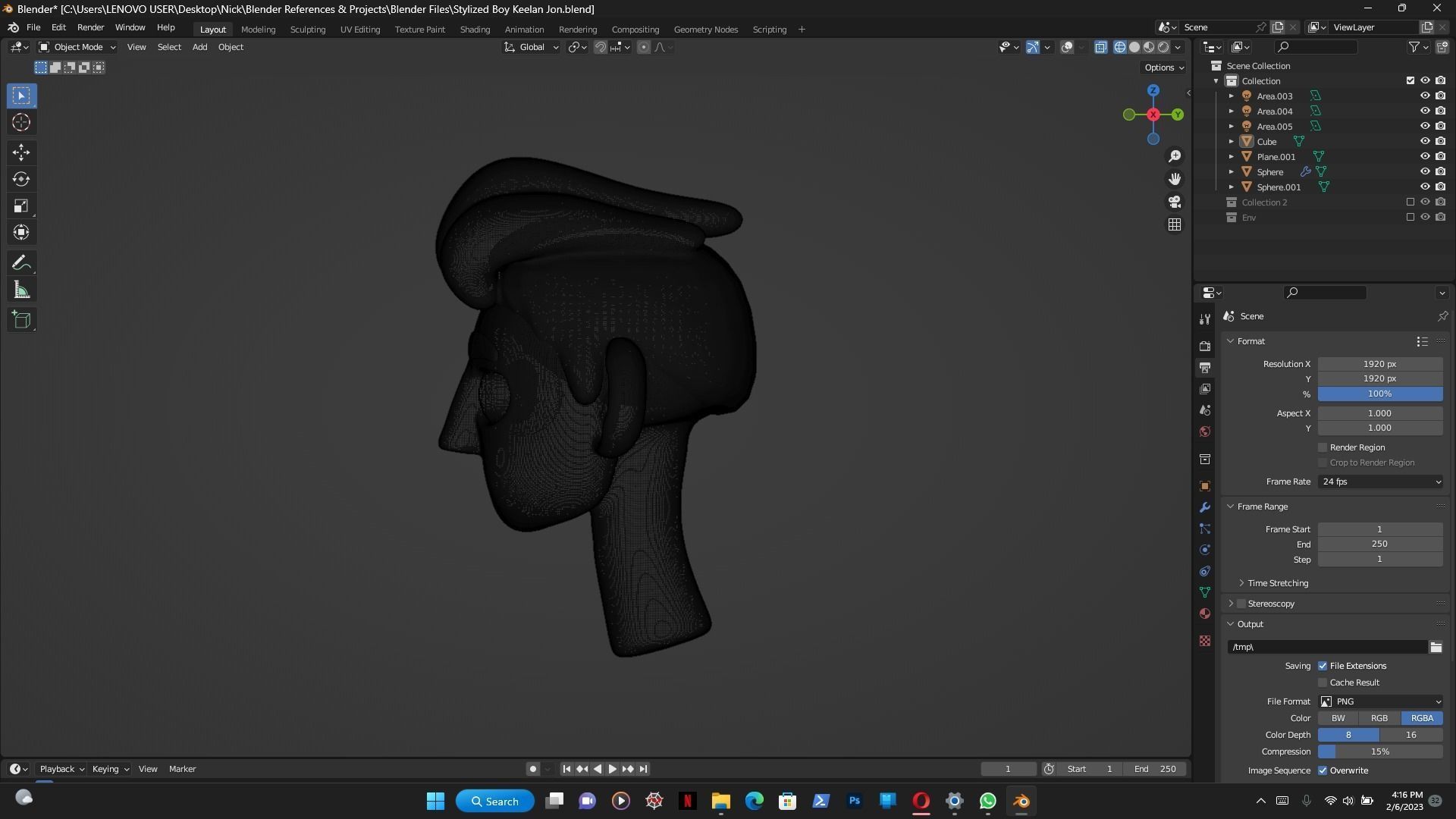This screenshot has height=819, width=1456.
Task: Open the PNG File Format dropdown
Action: 1380,701
